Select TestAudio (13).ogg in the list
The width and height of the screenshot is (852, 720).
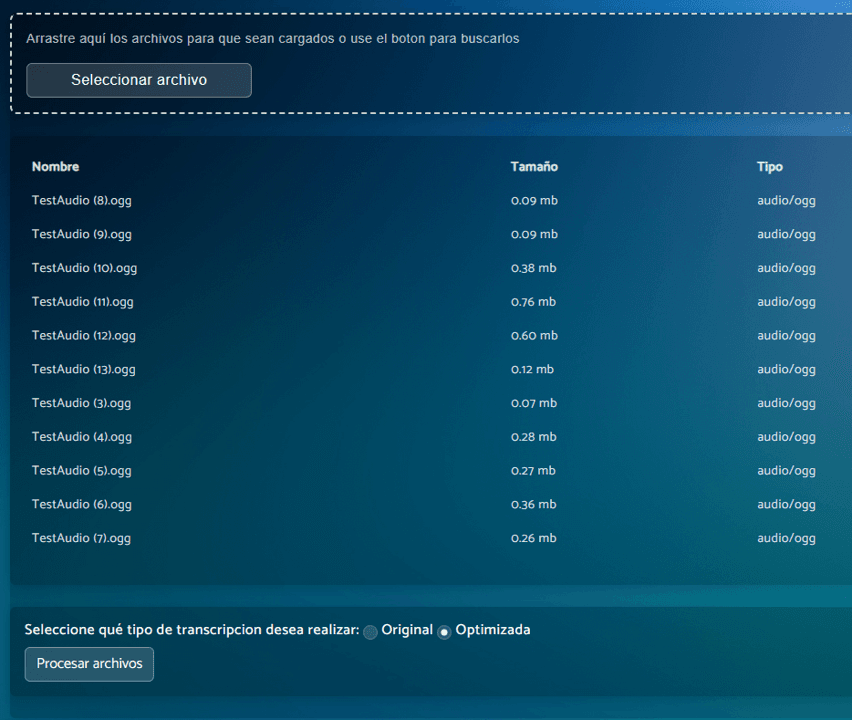tap(84, 370)
